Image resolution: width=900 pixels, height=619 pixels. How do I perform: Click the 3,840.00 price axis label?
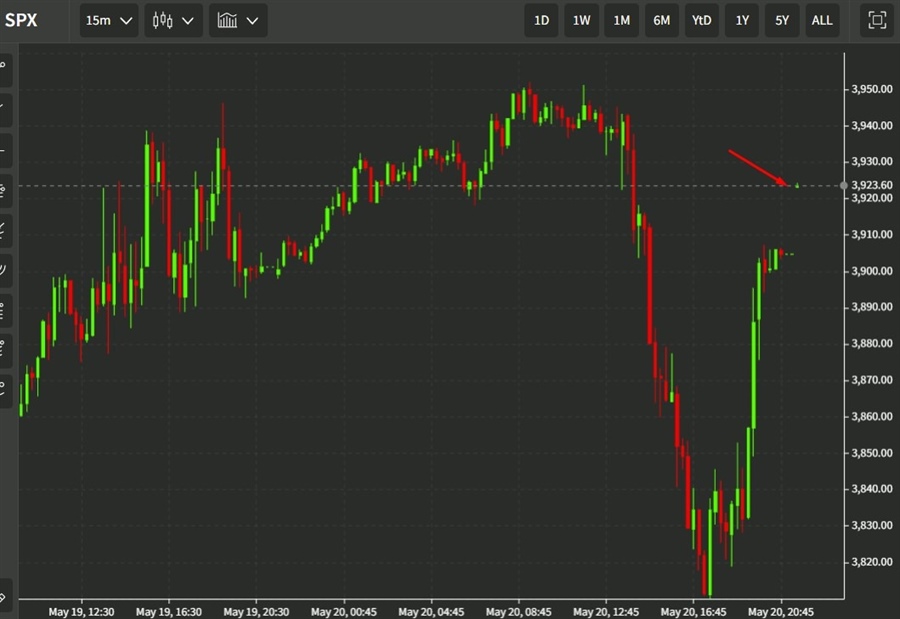(x=872, y=489)
